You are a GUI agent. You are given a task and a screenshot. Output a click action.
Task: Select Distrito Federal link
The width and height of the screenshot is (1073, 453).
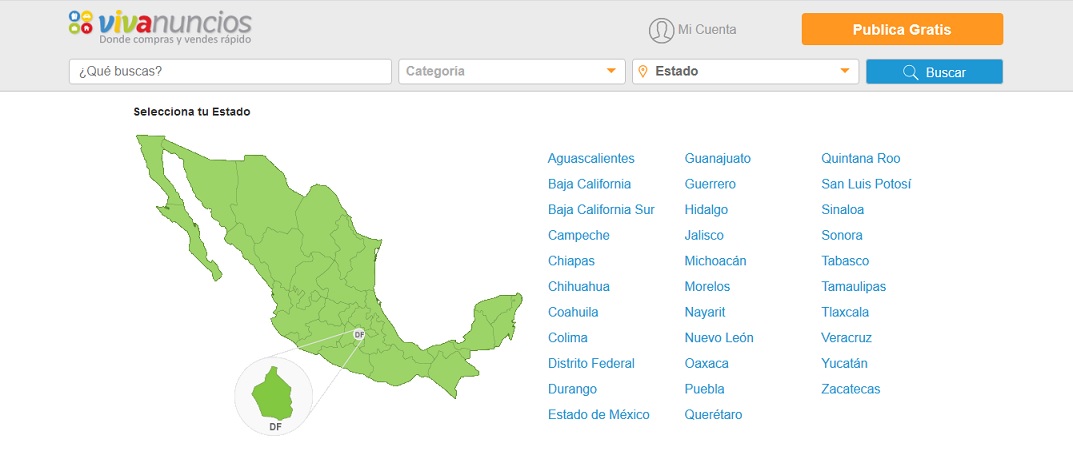591,363
